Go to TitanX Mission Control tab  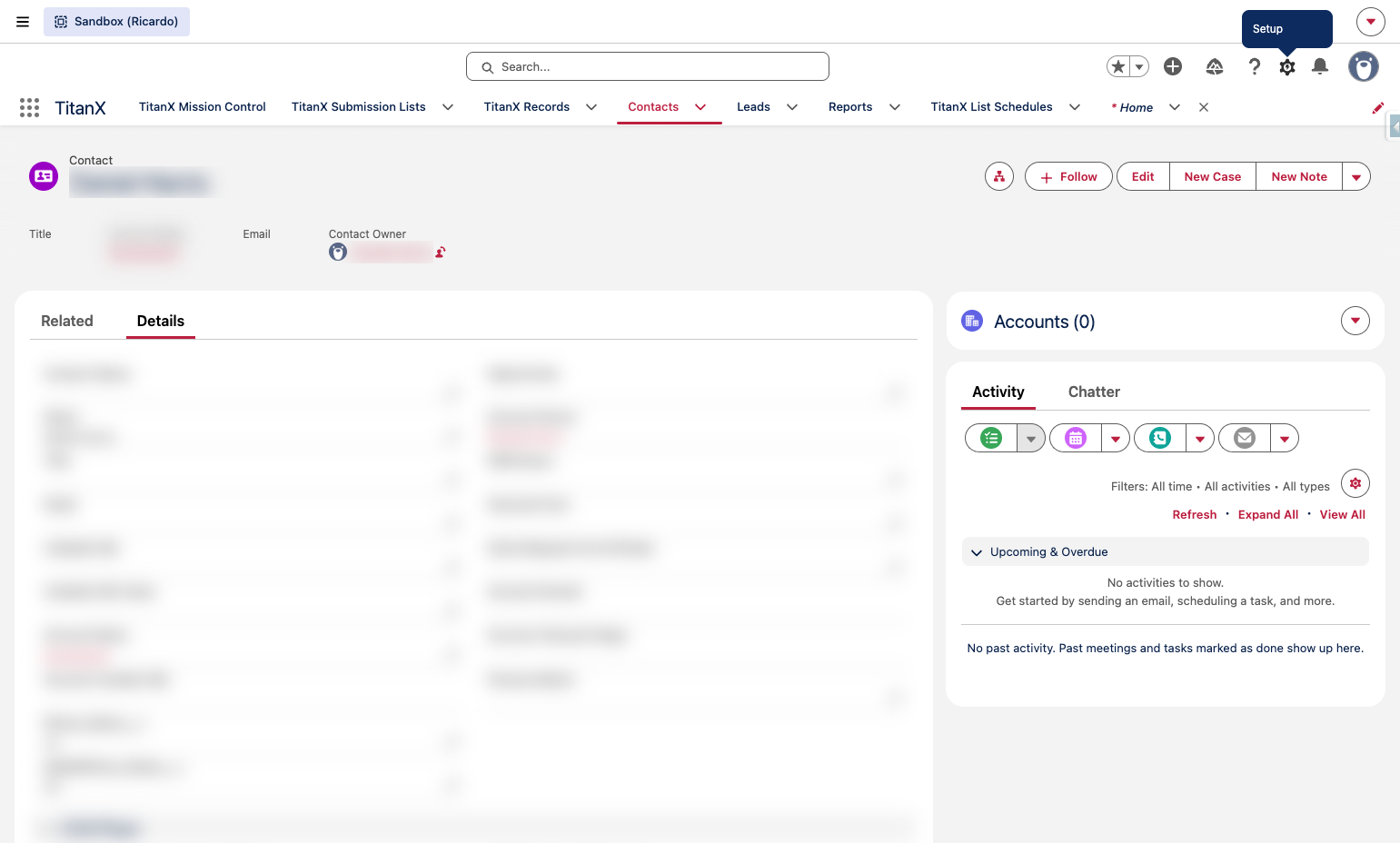click(x=203, y=107)
